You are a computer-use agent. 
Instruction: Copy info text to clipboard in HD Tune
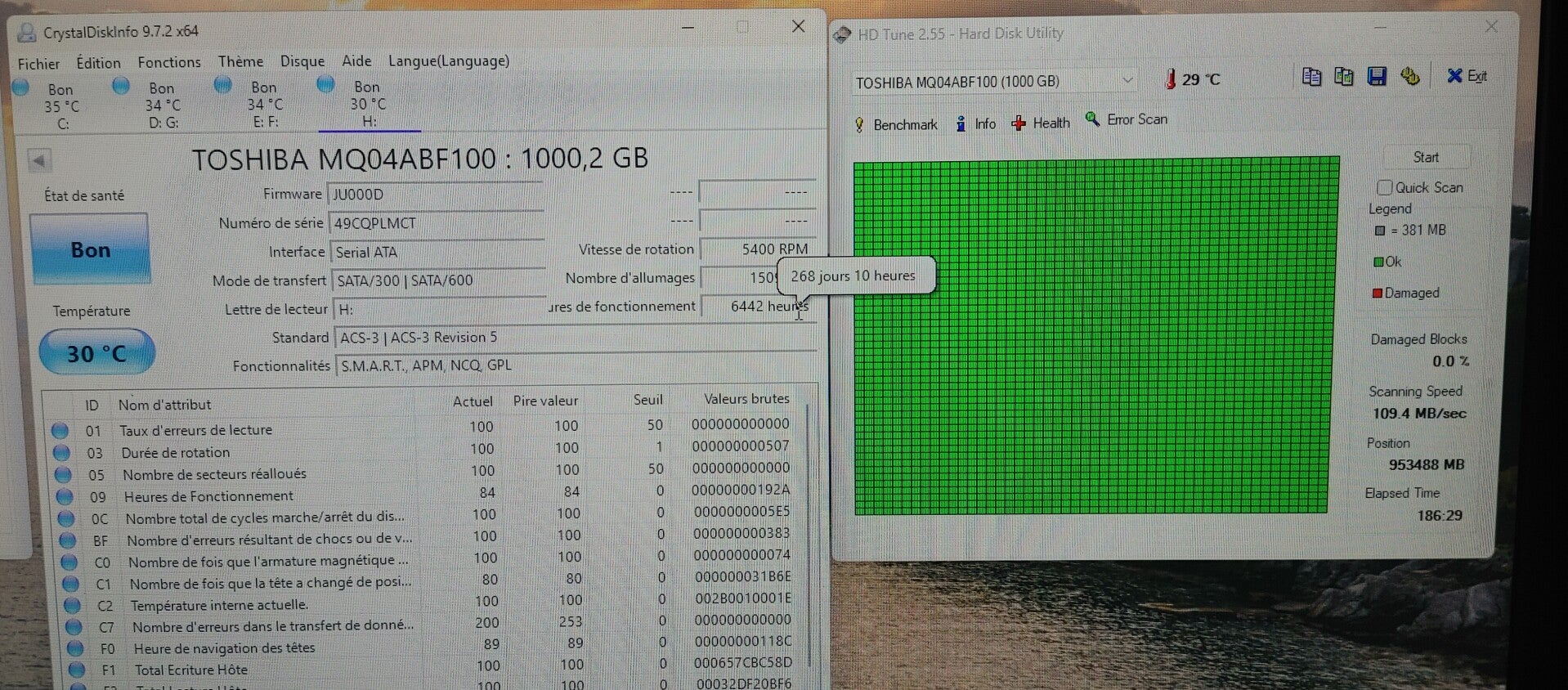pos(1311,77)
